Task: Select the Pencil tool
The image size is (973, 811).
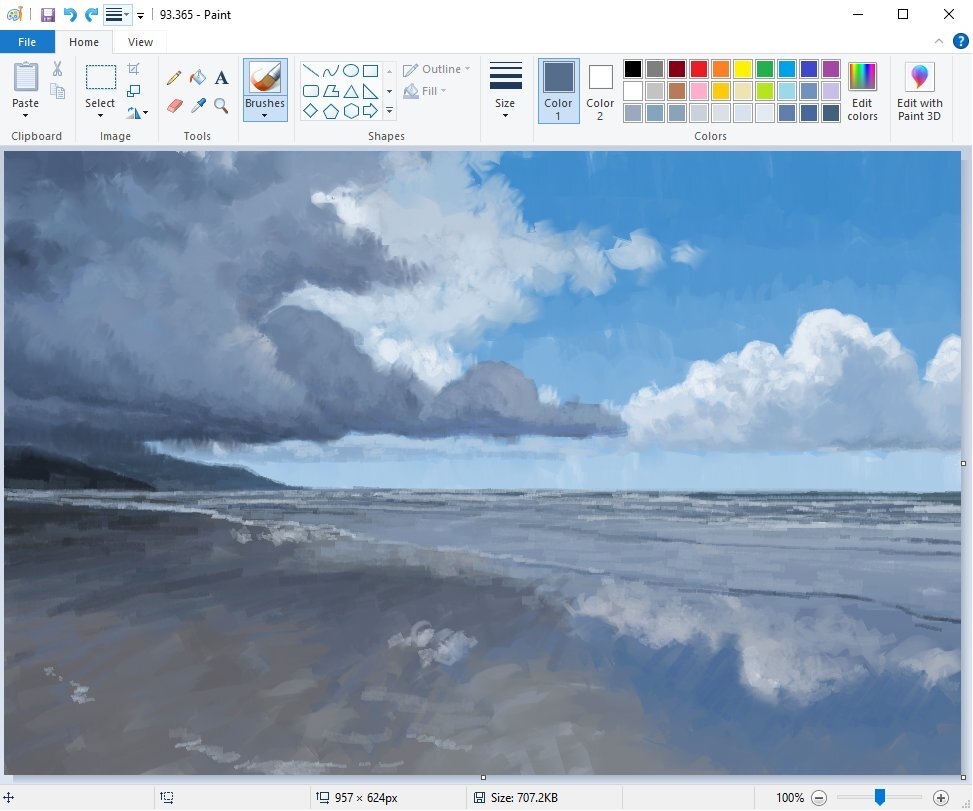Action: 174,78
